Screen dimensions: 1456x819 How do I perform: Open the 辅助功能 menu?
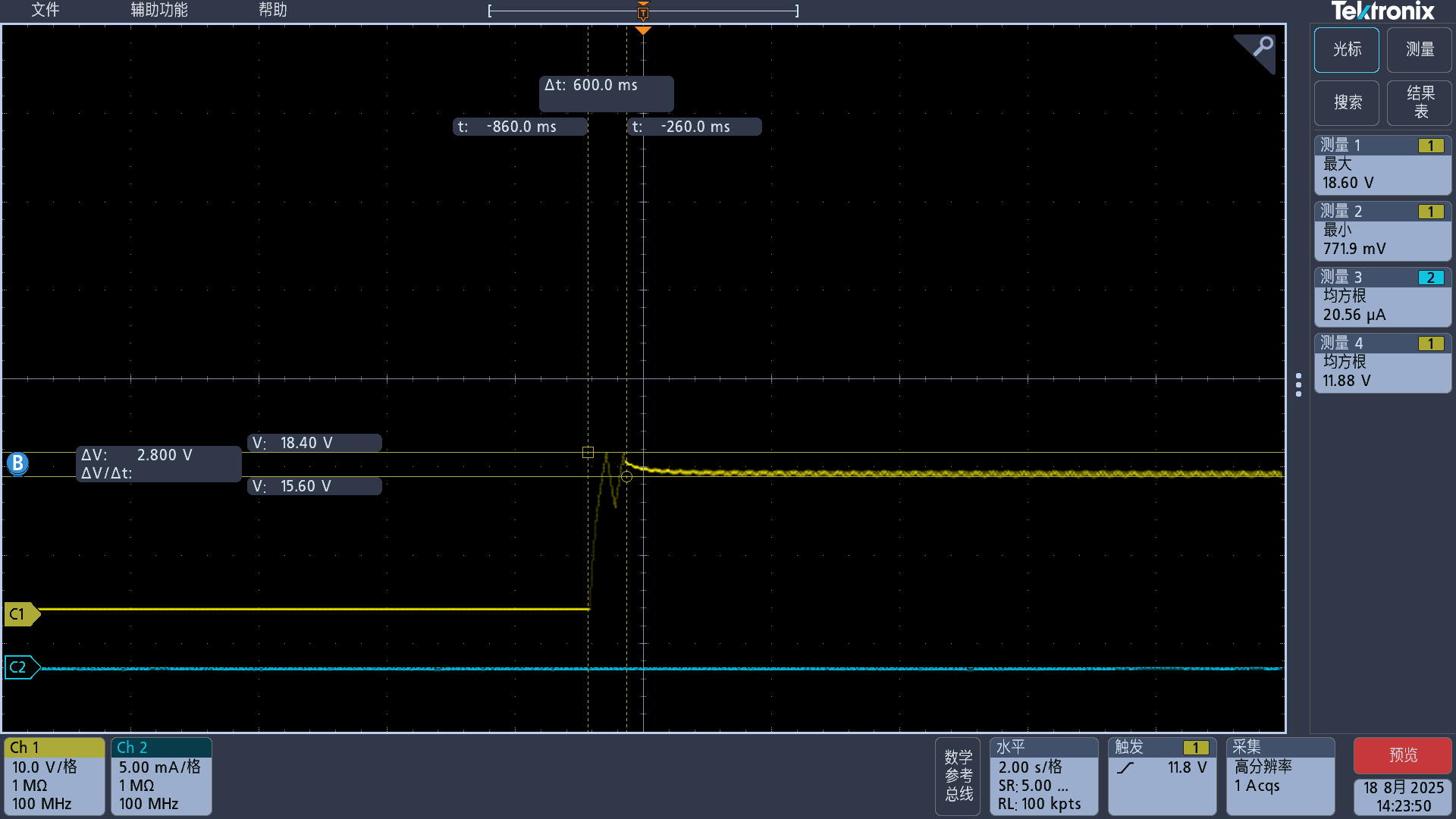tap(158, 10)
